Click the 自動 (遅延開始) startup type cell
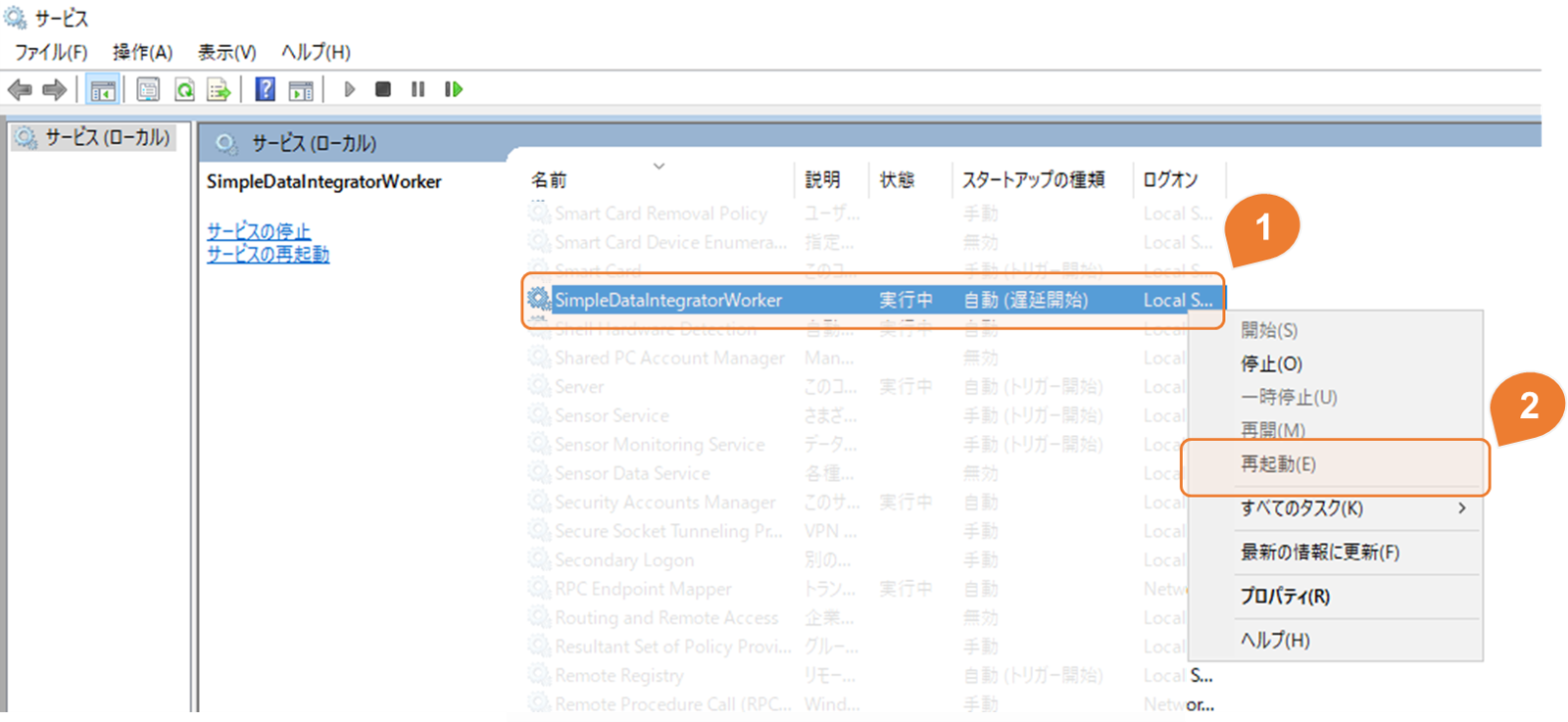 pyautogui.click(x=1025, y=300)
